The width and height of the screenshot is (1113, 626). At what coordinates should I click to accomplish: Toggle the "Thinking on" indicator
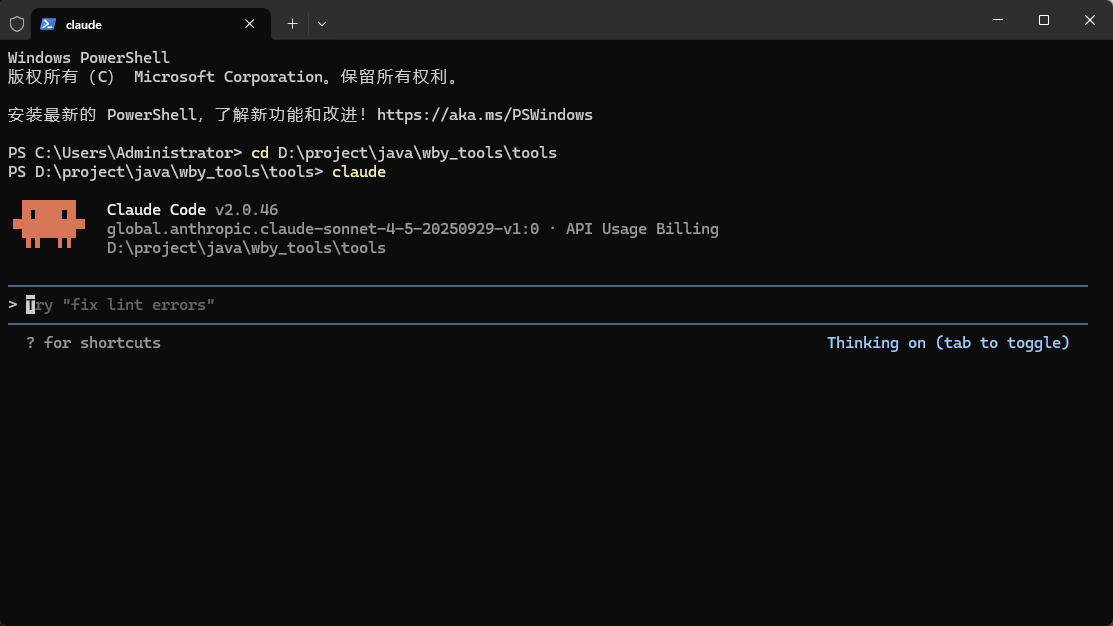coord(947,343)
